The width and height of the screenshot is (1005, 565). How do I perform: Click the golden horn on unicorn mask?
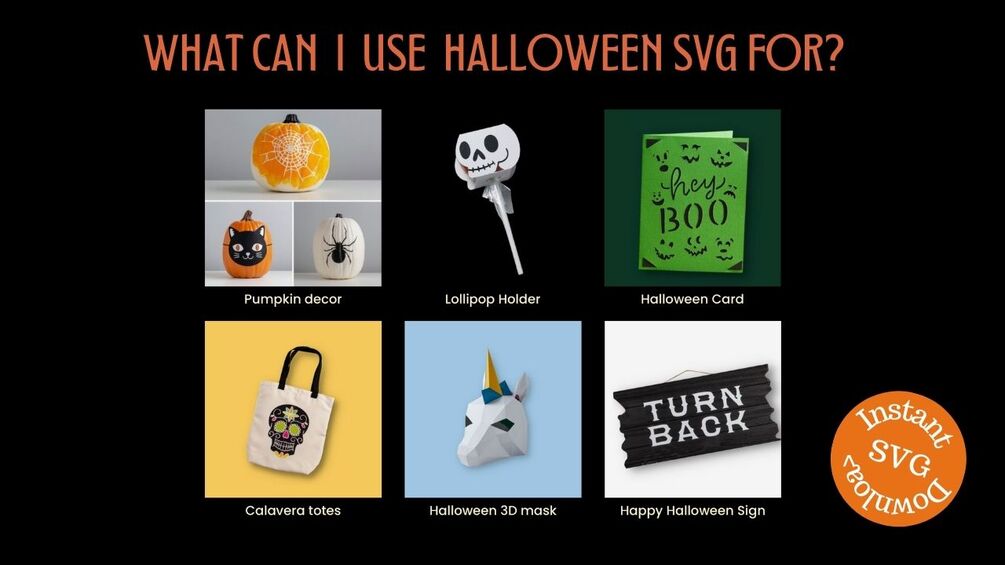(x=492, y=370)
